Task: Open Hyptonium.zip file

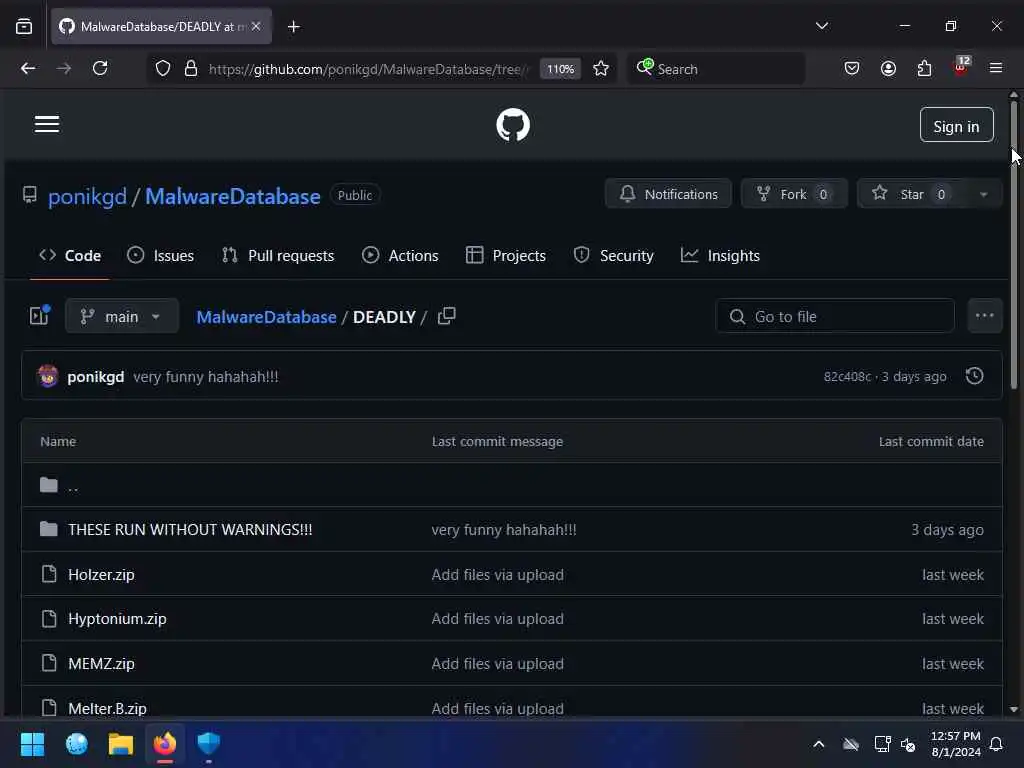Action: click(117, 618)
